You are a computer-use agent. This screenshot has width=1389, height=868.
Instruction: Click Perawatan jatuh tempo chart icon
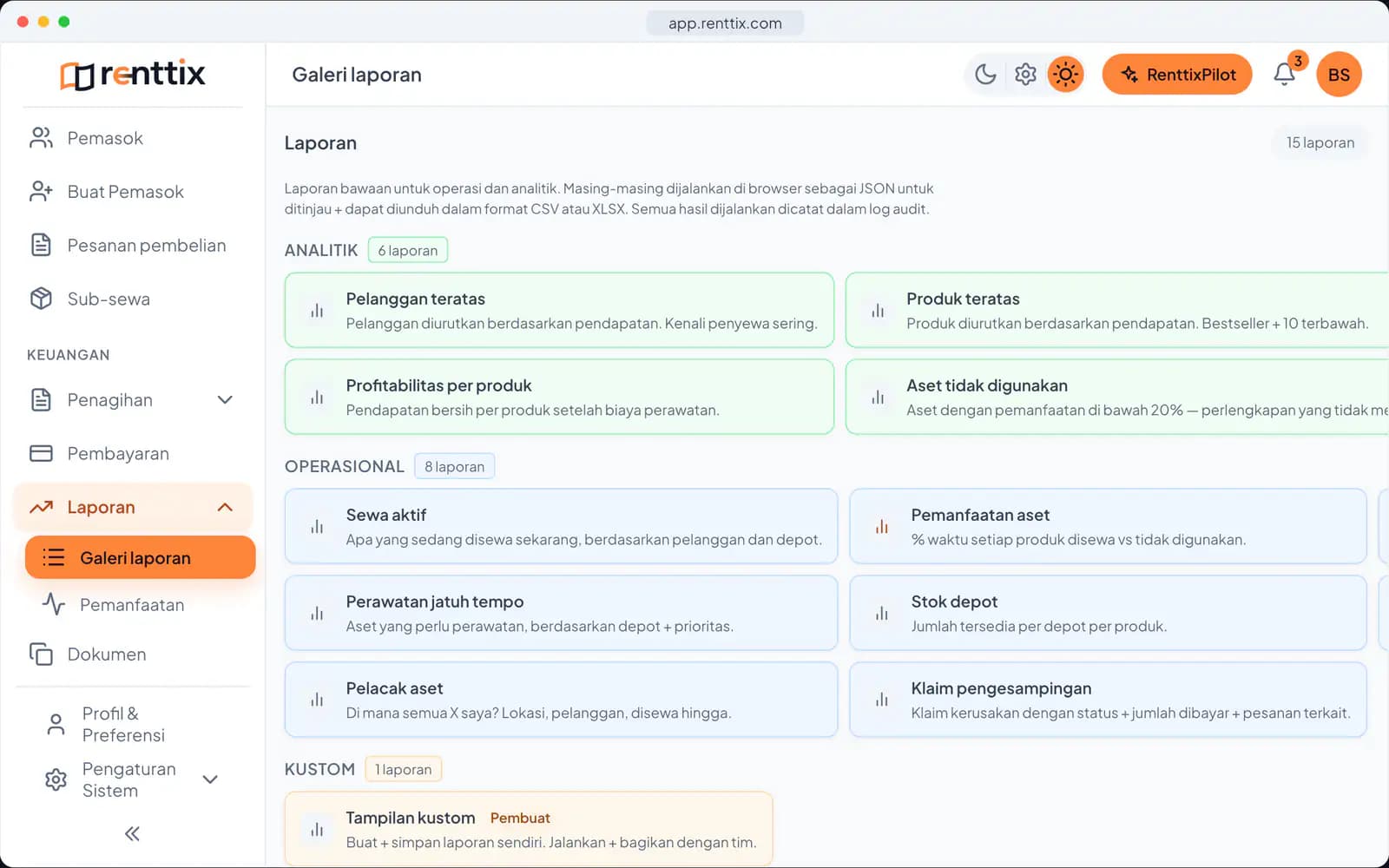(x=317, y=614)
